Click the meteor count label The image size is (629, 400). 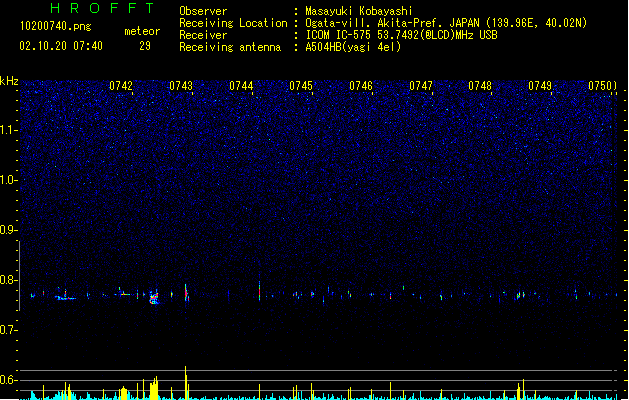[142, 31]
